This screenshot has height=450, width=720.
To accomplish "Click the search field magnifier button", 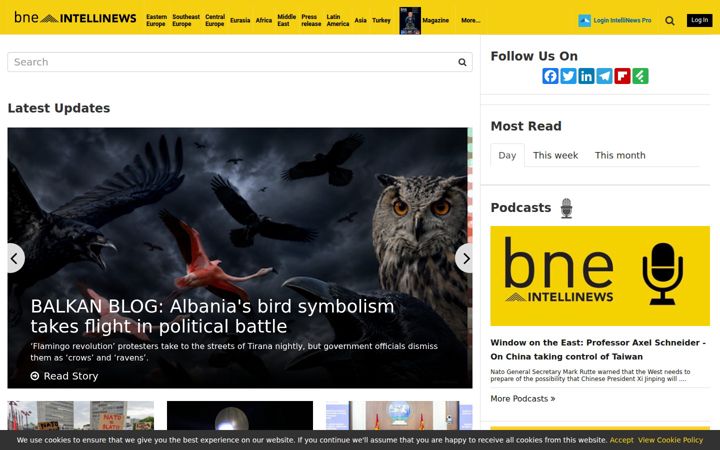I will coord(462,62).
